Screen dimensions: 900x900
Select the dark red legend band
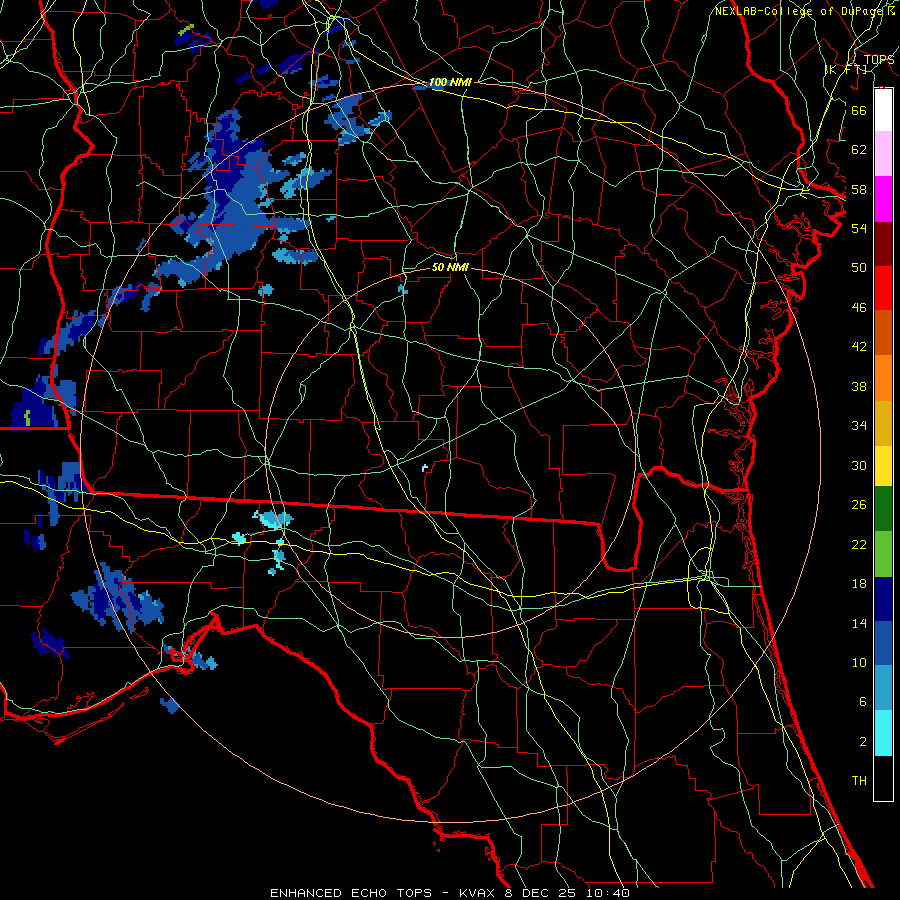(883, 244)
